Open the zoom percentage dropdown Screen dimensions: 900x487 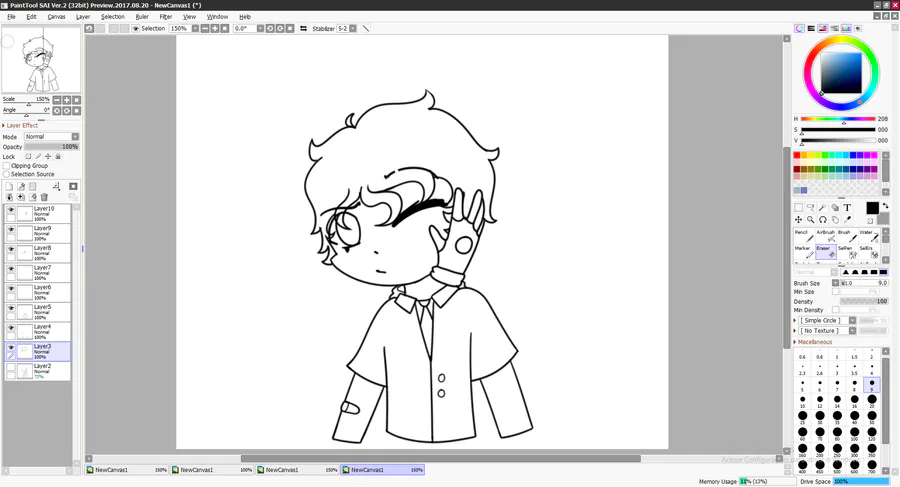[195, 28]
